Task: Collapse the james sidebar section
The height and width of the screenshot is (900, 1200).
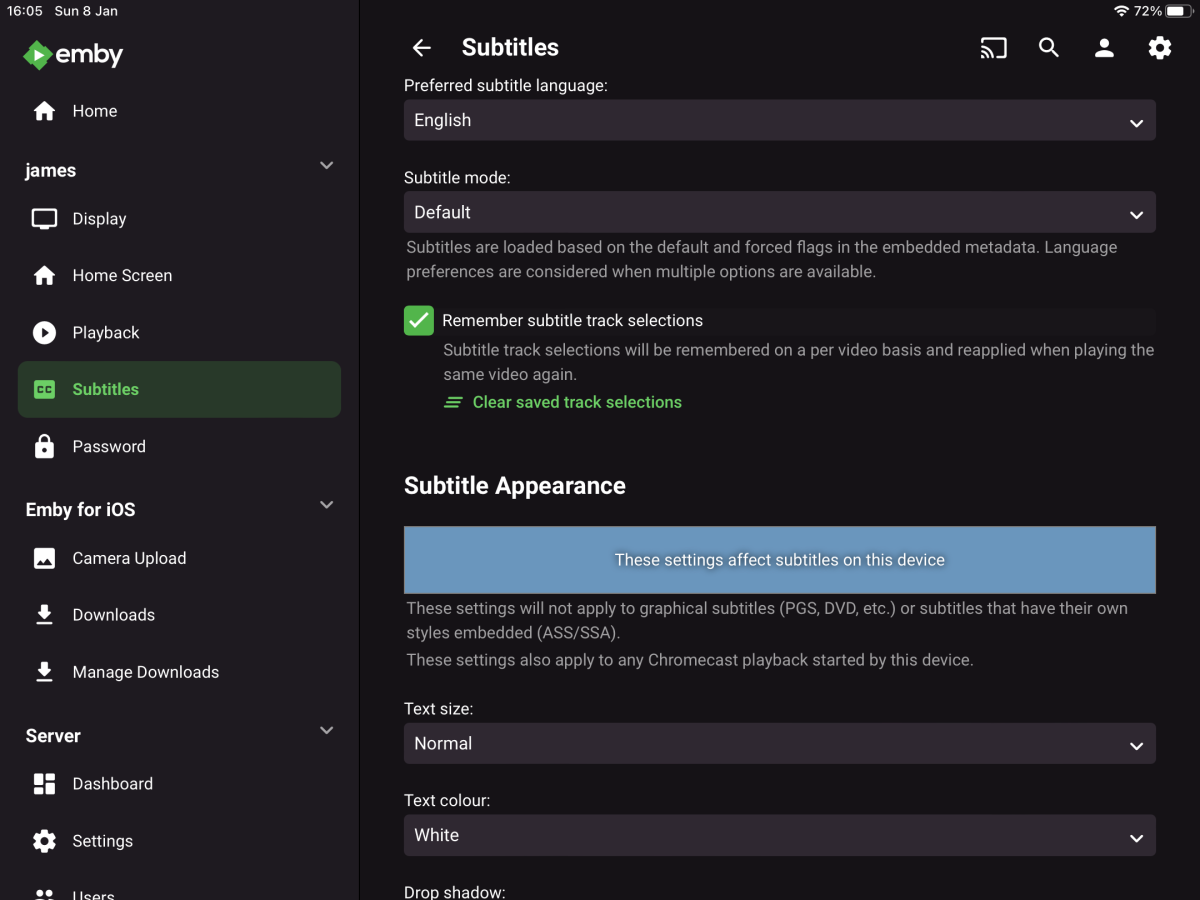Action: tap(326, 166)
